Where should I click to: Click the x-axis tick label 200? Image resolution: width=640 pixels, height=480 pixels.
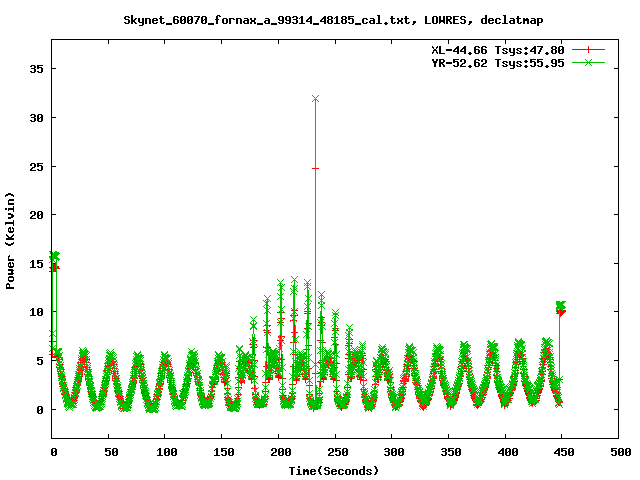pos(281,452)
